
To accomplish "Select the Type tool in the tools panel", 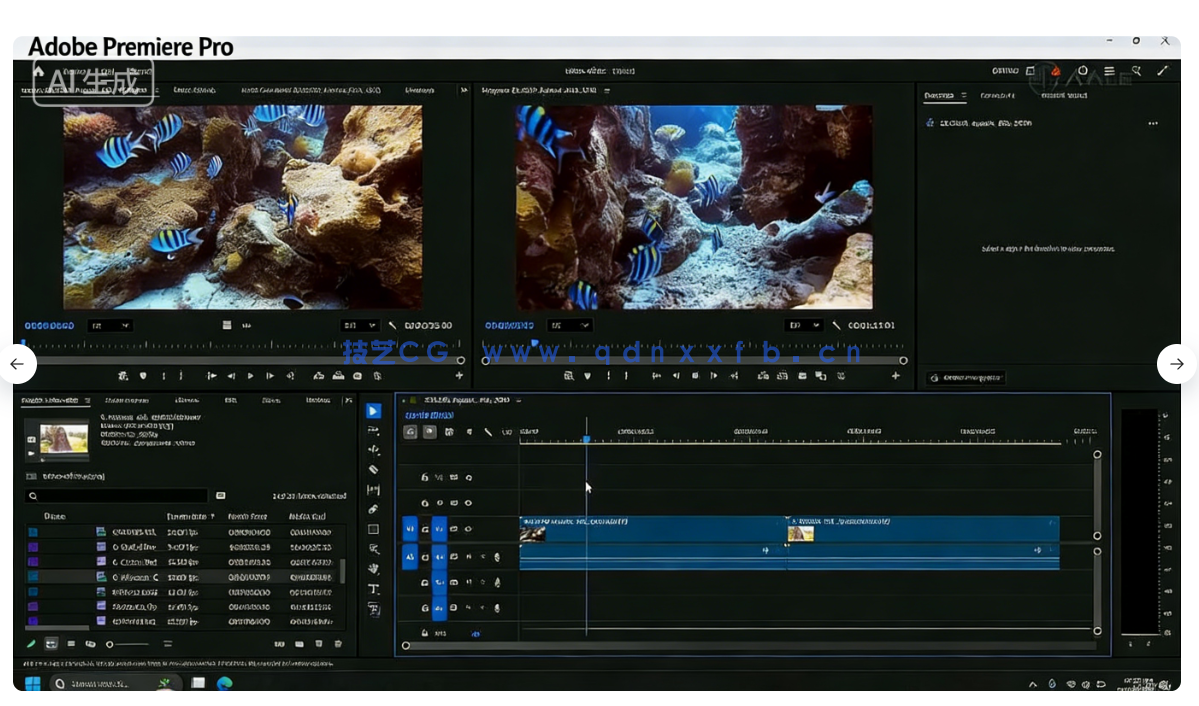I will tap(372, 586).
